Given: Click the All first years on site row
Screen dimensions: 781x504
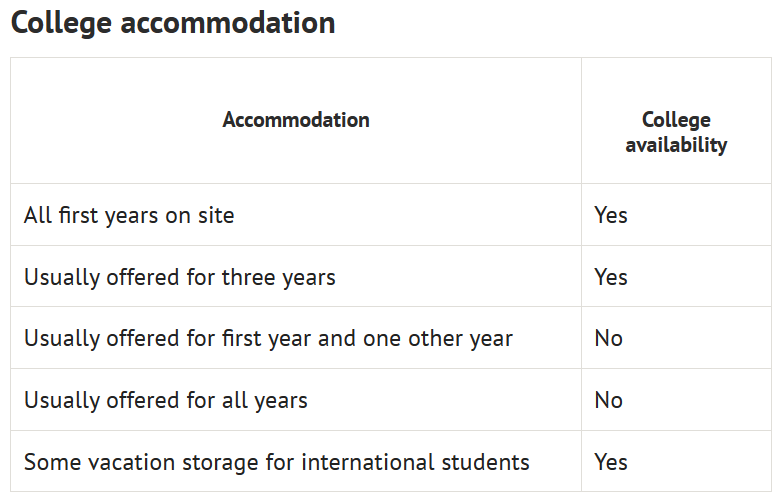Looking at the screenshot, I should [391, 215].
